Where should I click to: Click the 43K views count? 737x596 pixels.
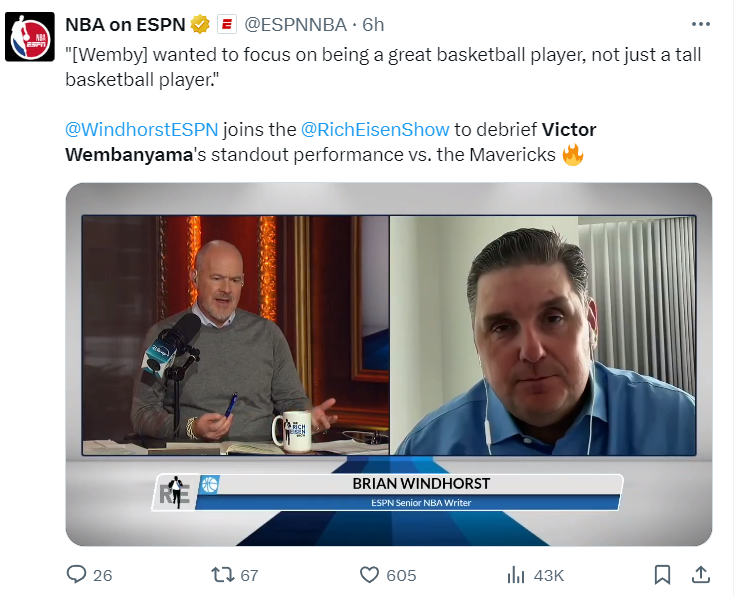click(549, 575)
